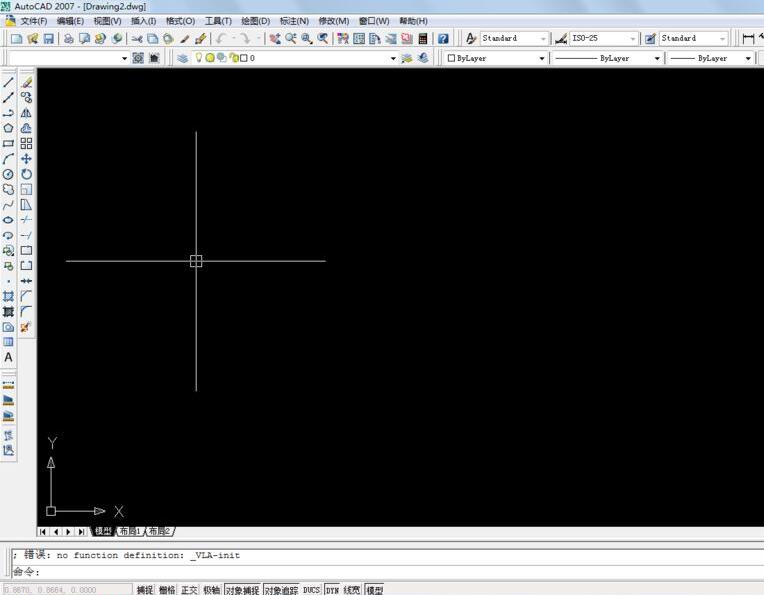Toggle 栅格 grid display
The width and height of the screenshot is (764, 595).
tap(167, 590)
